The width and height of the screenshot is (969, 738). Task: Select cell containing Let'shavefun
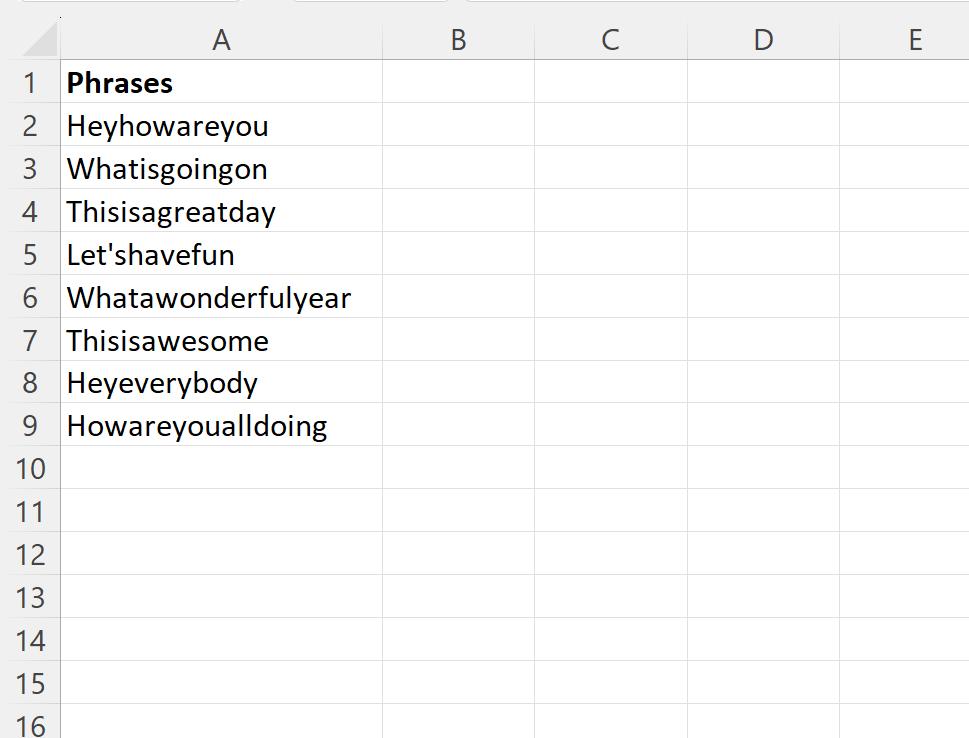point(221,253)
